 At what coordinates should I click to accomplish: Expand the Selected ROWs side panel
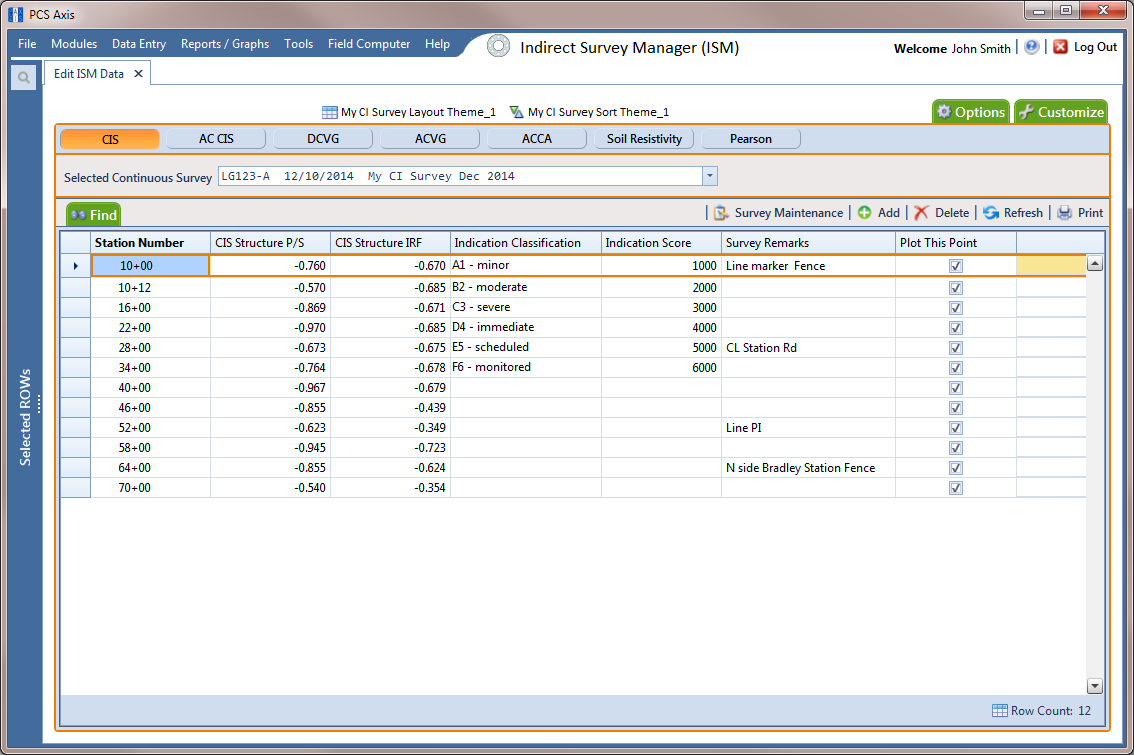[x=25, y=417]
